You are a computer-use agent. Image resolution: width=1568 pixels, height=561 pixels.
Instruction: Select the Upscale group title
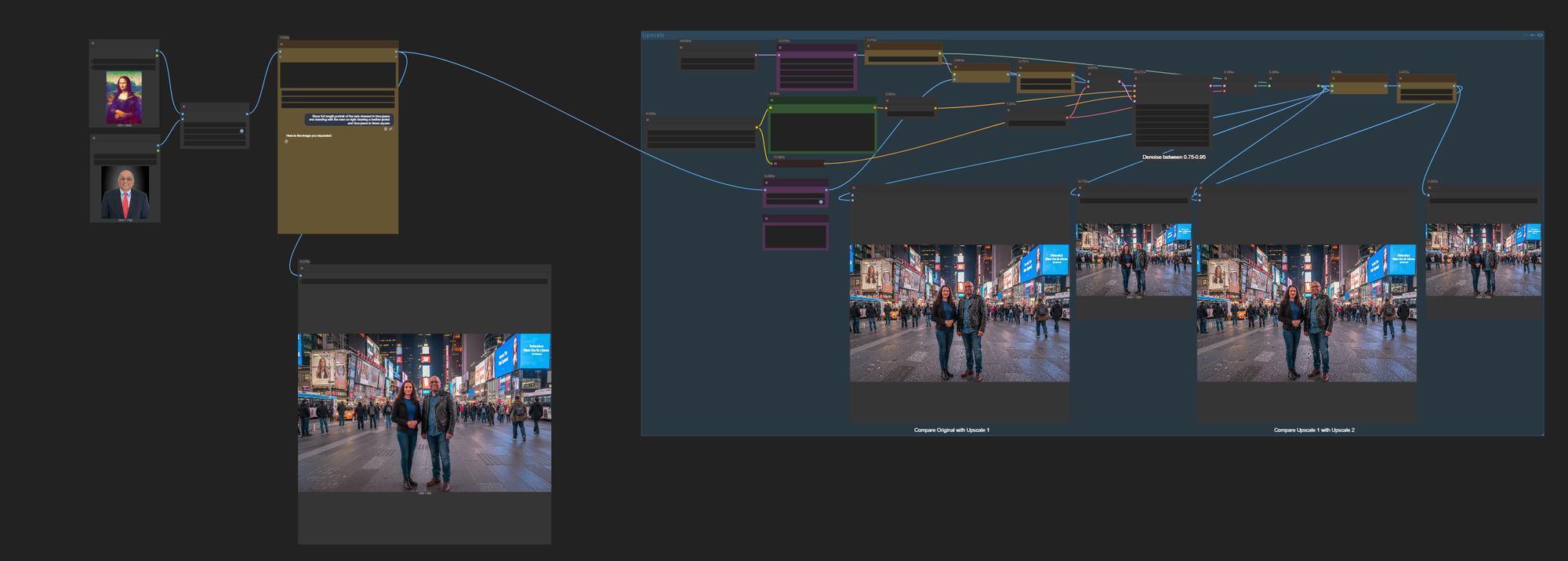pyautogui.click(x=653, y=35)
